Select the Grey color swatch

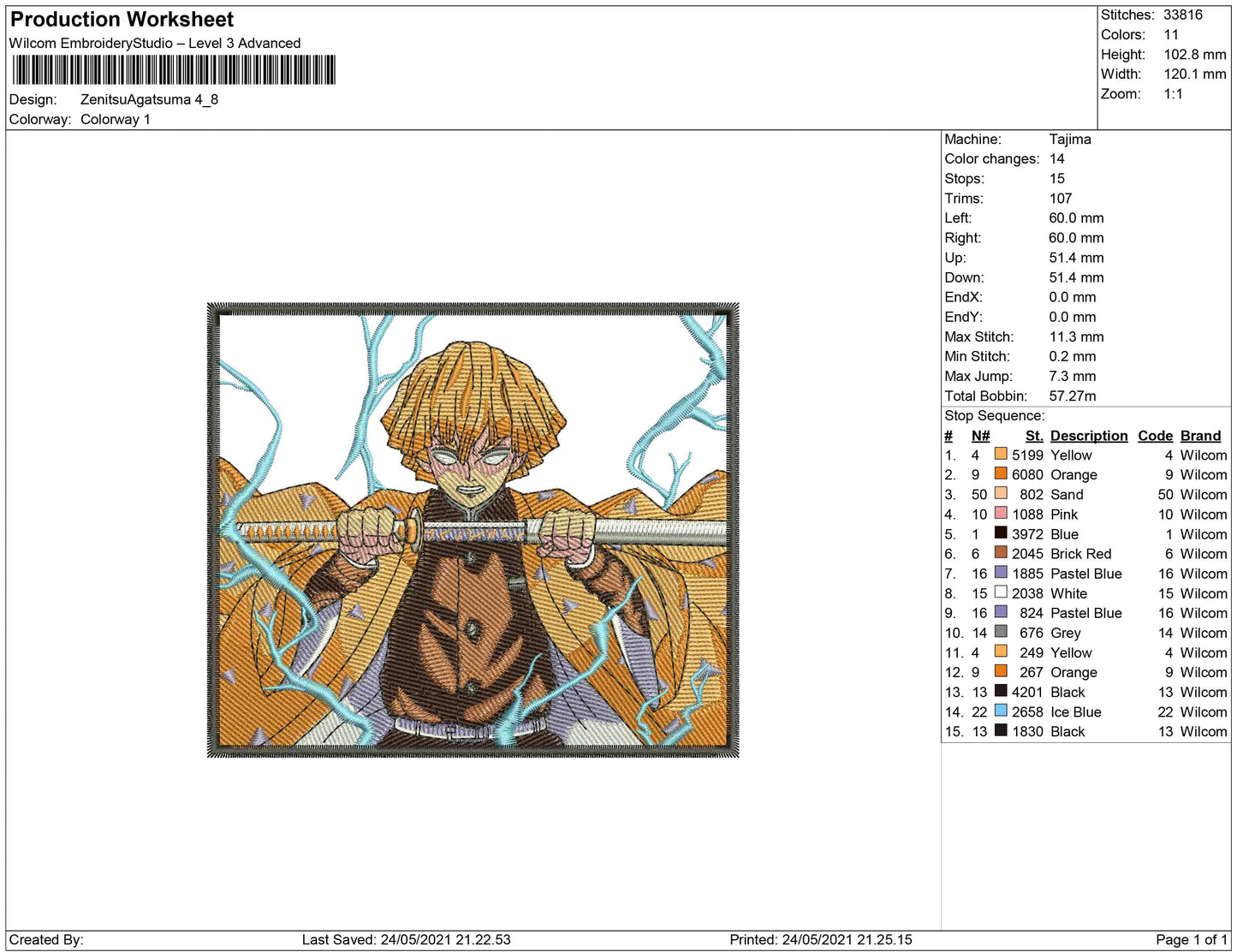[x=1001, y=631]
